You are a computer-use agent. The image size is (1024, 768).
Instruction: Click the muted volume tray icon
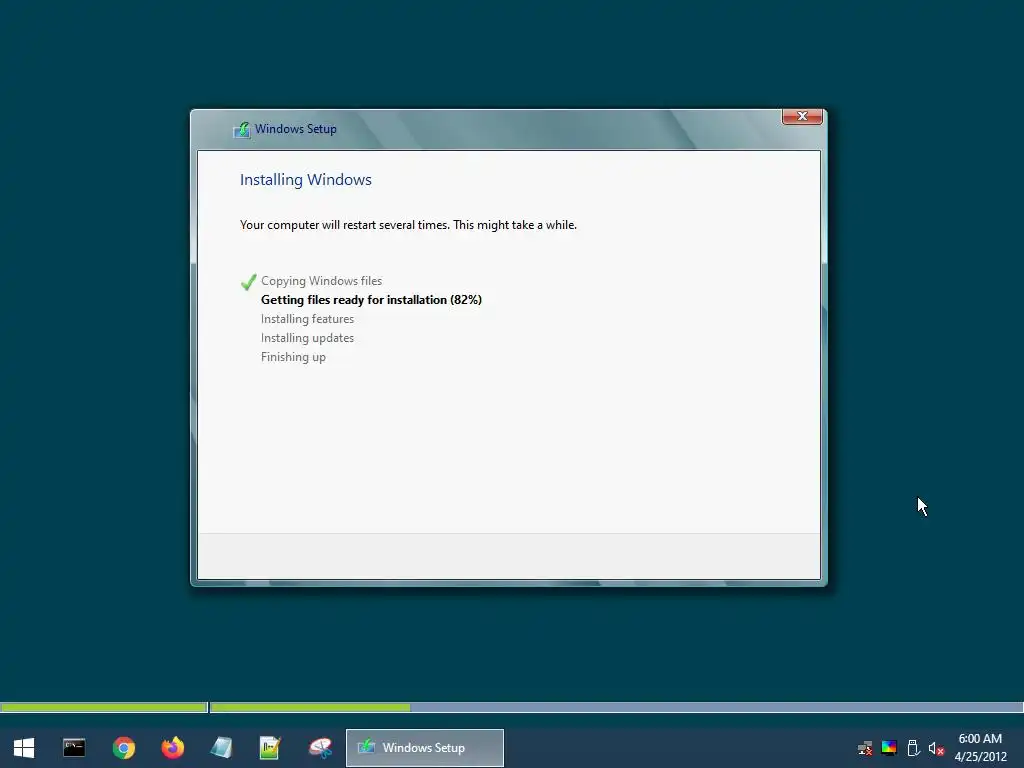[936, 749]
